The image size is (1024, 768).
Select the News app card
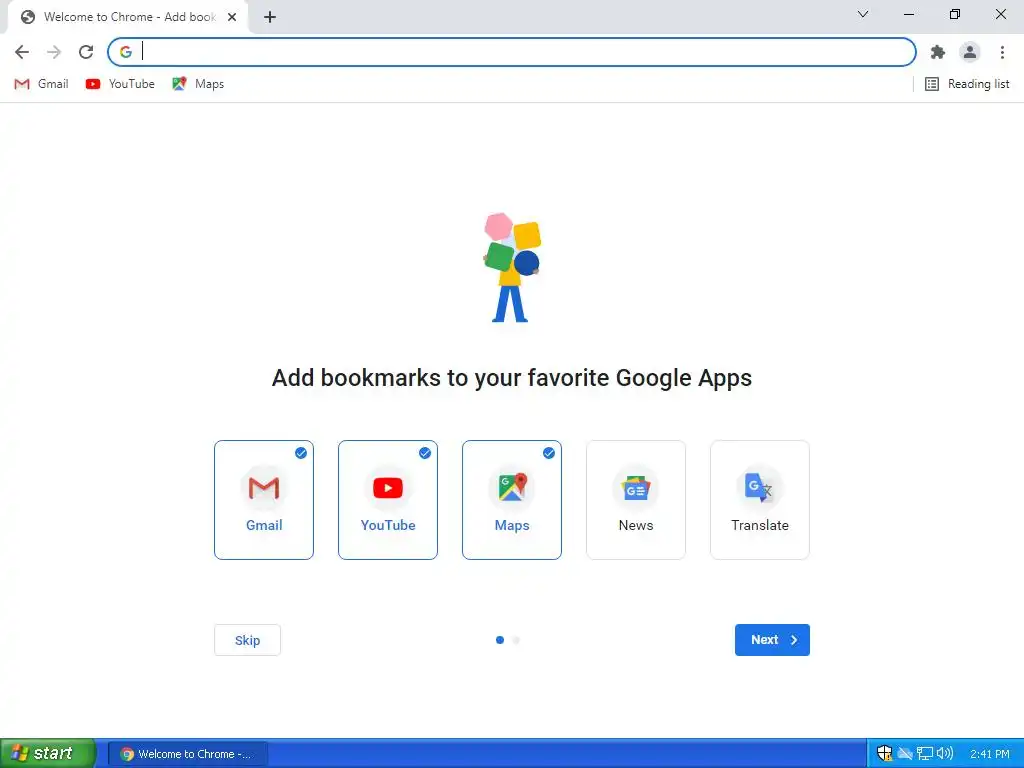636,500
